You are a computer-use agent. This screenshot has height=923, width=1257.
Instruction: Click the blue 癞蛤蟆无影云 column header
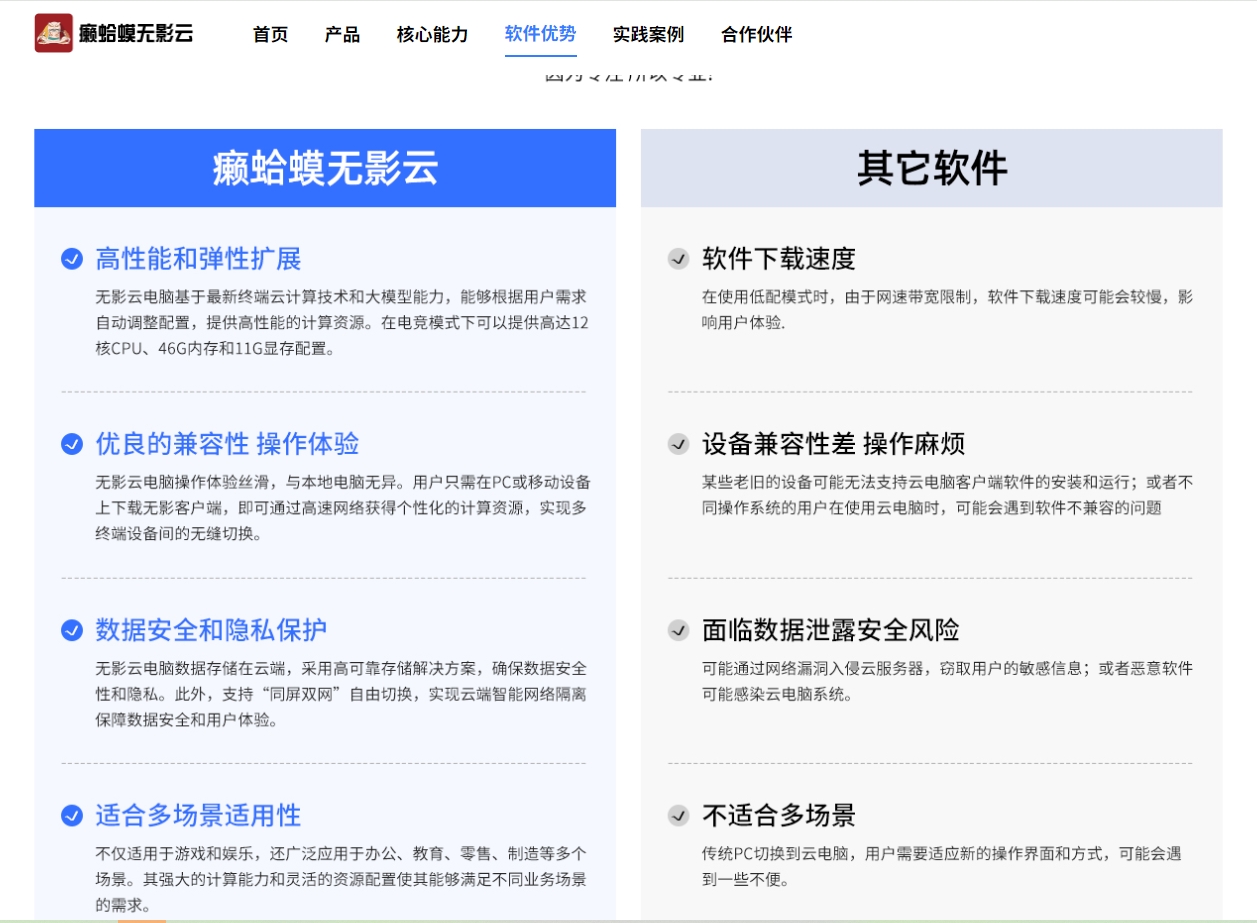coord(325,168)
